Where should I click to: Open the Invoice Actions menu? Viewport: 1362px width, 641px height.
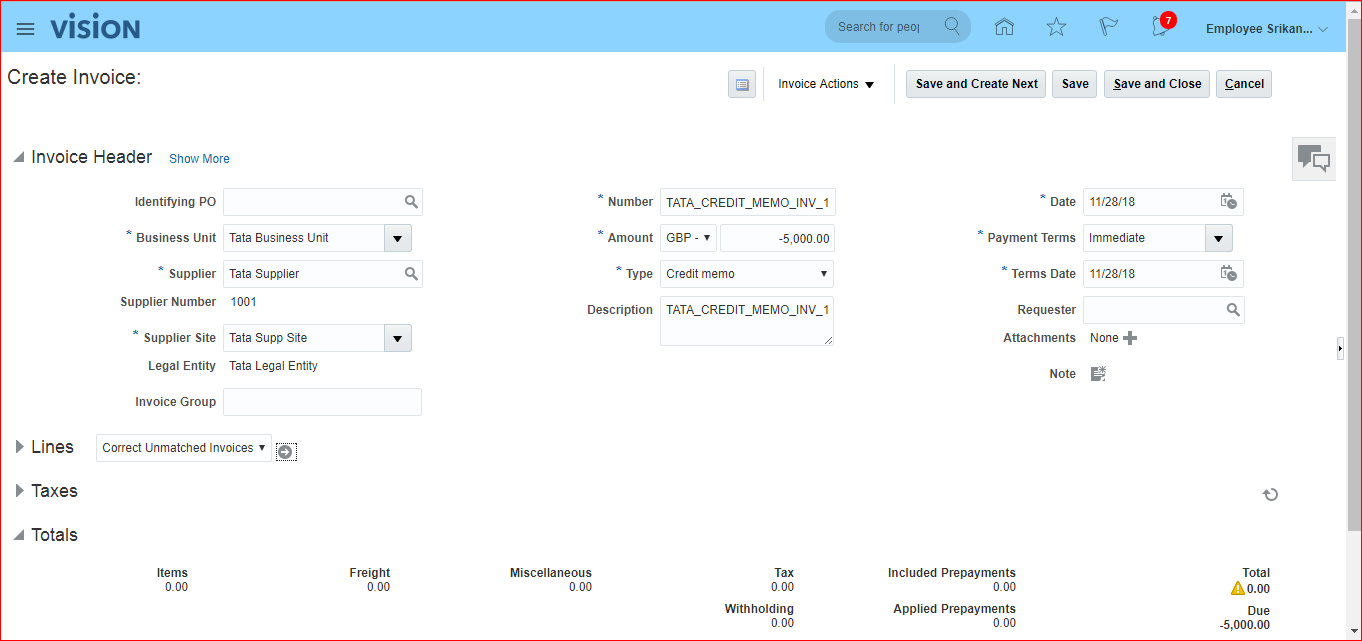826,84
